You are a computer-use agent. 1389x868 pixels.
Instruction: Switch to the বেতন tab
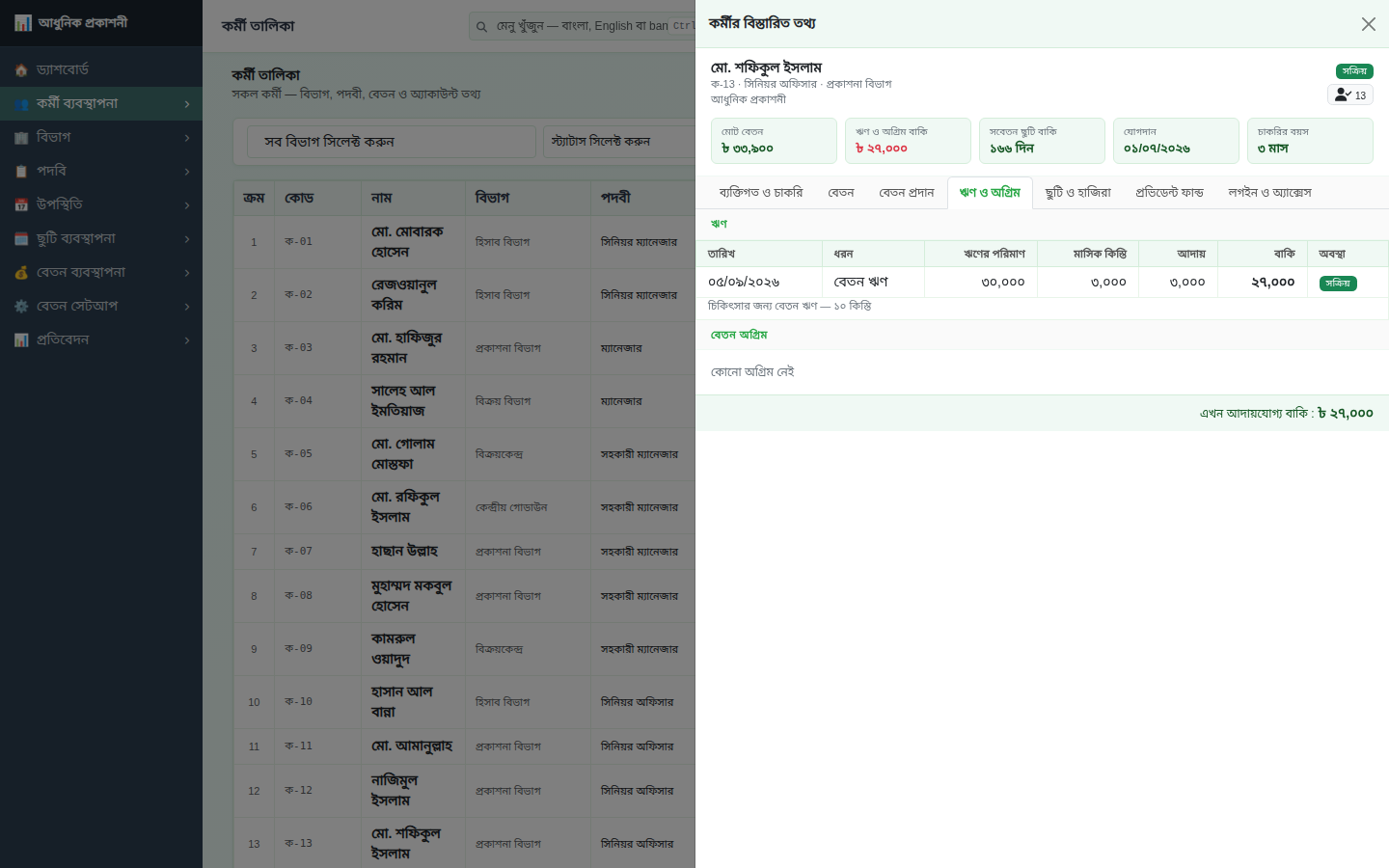(x=841, y=193)
